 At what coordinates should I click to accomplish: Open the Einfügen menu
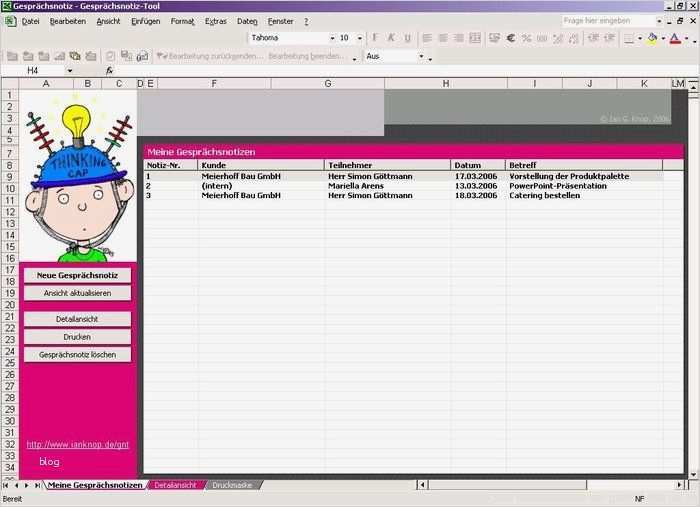[146, 21]
